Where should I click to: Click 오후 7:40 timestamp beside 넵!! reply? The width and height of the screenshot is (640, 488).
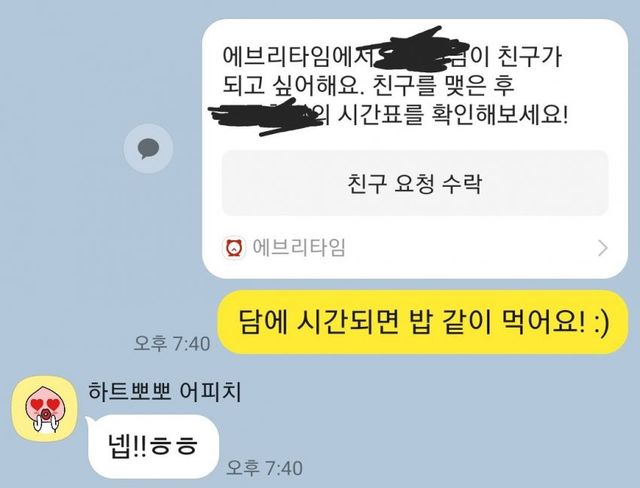(x=264, y=468)
